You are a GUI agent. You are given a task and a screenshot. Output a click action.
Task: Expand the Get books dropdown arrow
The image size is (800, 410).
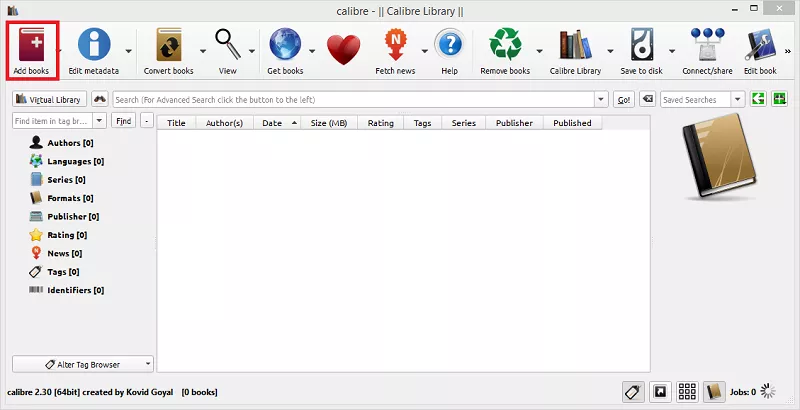coord(312,50)
